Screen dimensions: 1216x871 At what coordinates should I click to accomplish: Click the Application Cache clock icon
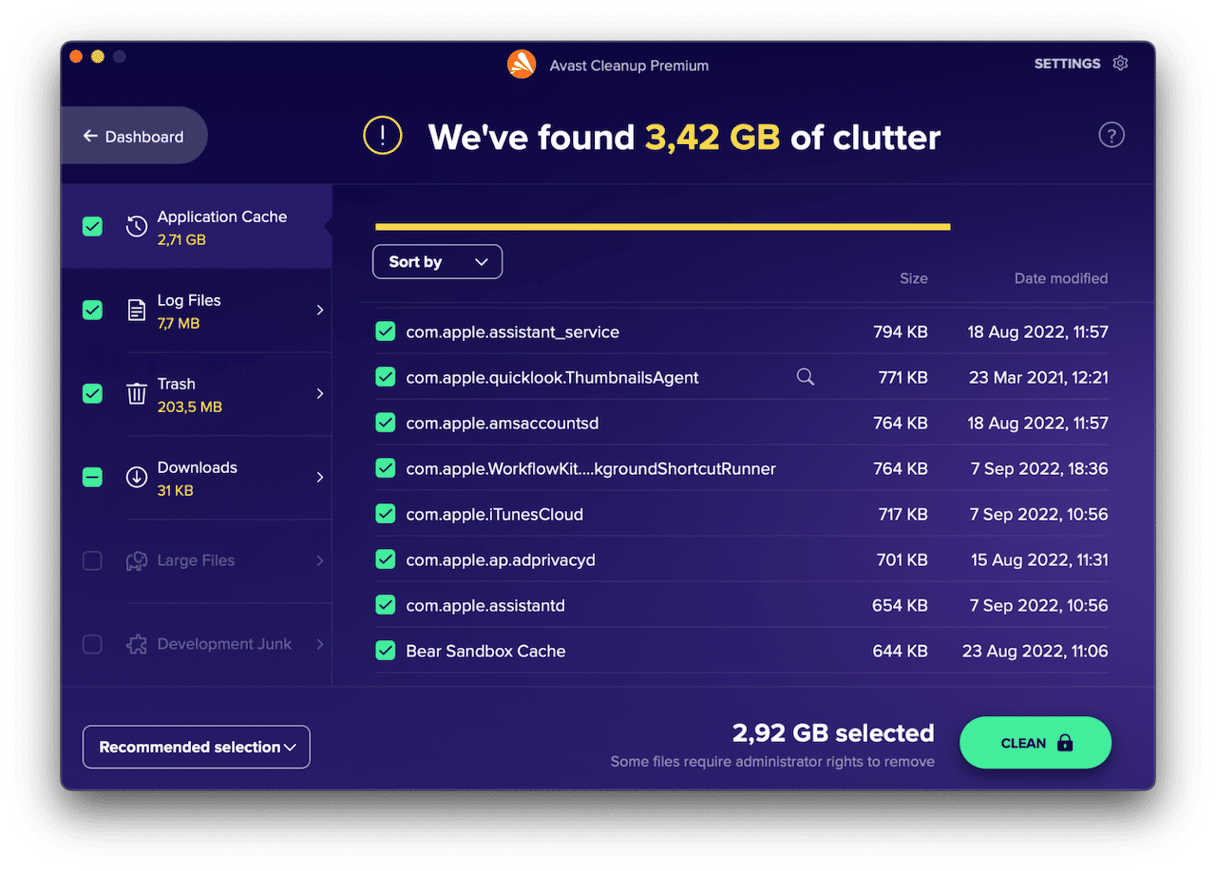136,227
